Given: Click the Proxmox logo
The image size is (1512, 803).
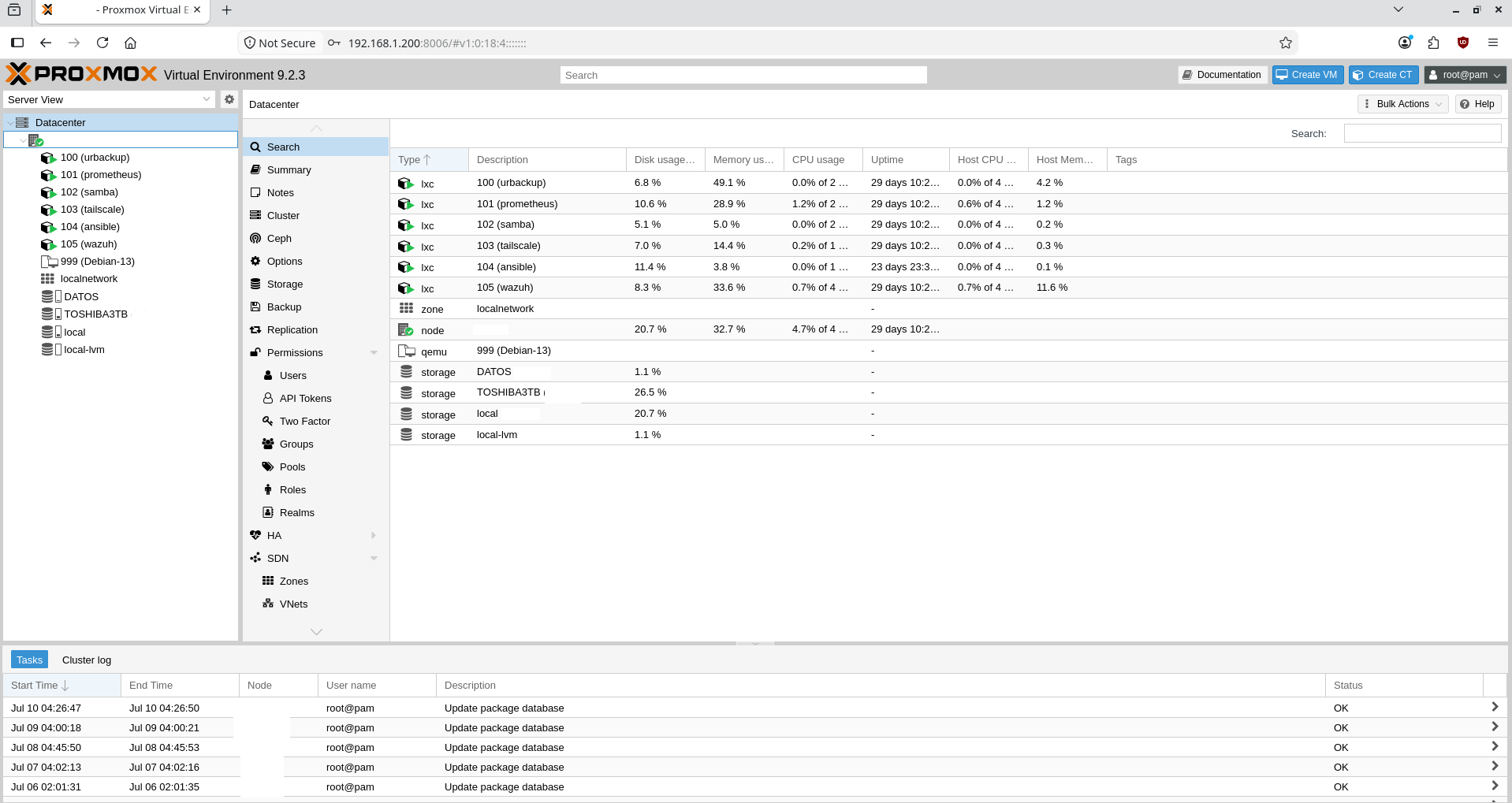Looking at the screenshot, I should coord(81,74).
